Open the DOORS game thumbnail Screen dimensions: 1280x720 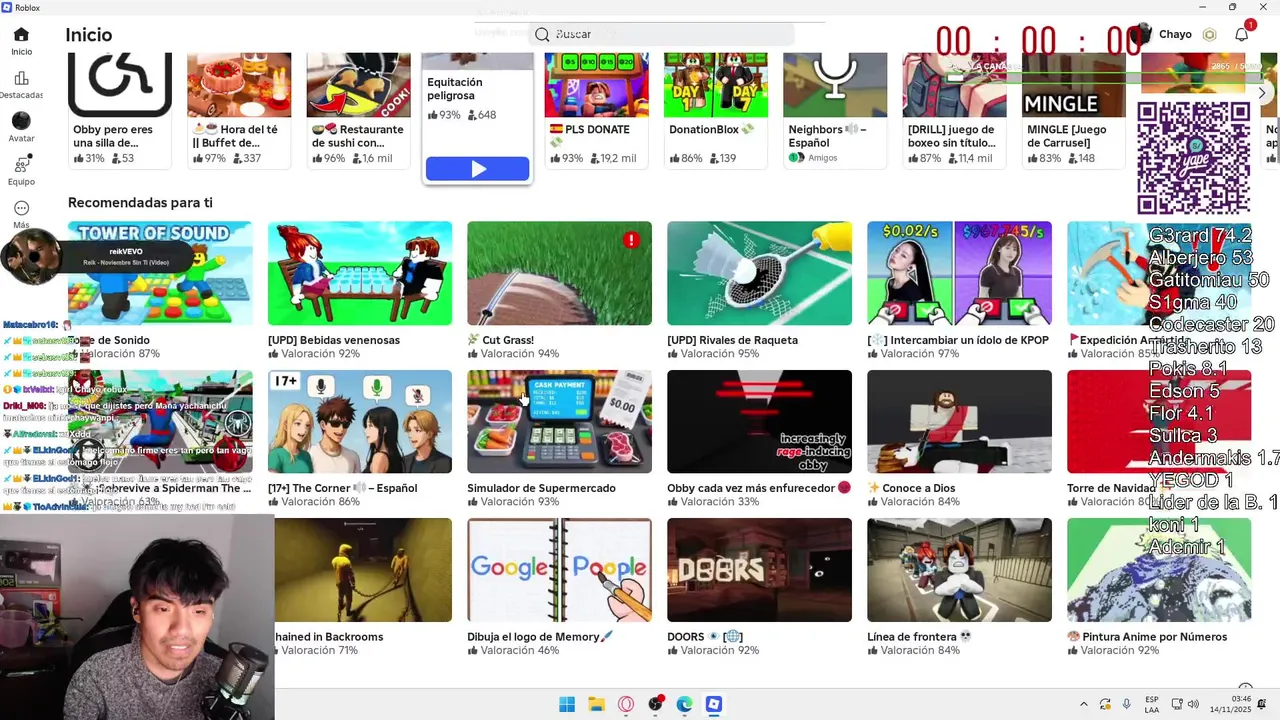point(760,570)
